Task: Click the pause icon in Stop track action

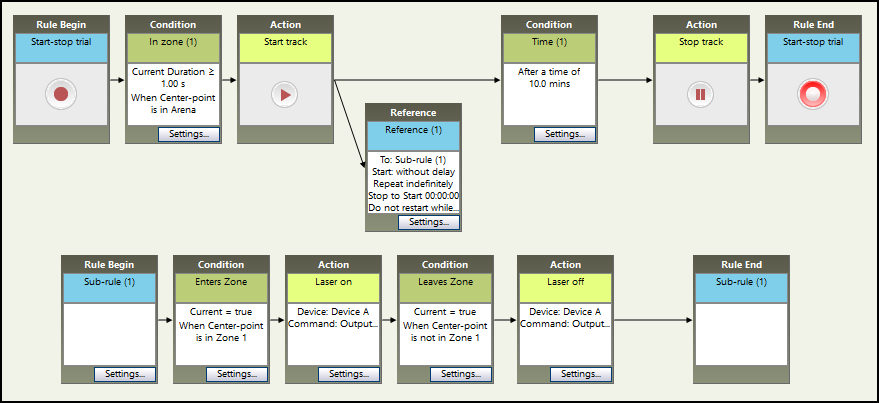Action: pyautogui.click(x=700, y=94)
